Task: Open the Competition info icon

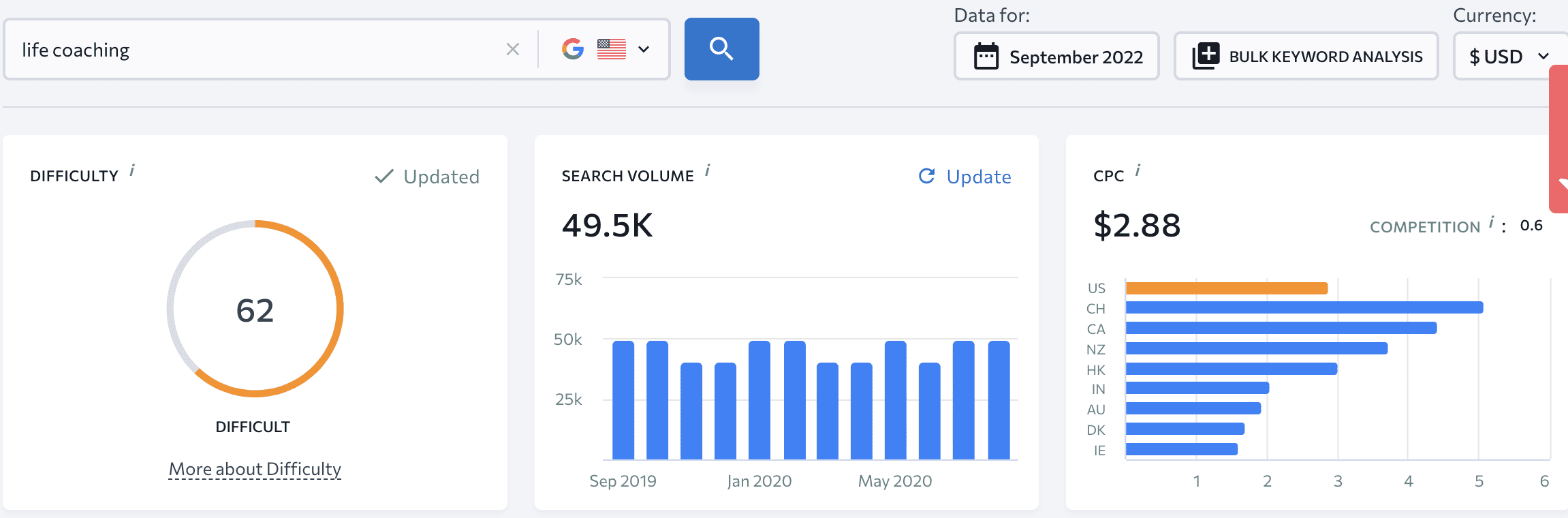Action: click(1491, 222)
